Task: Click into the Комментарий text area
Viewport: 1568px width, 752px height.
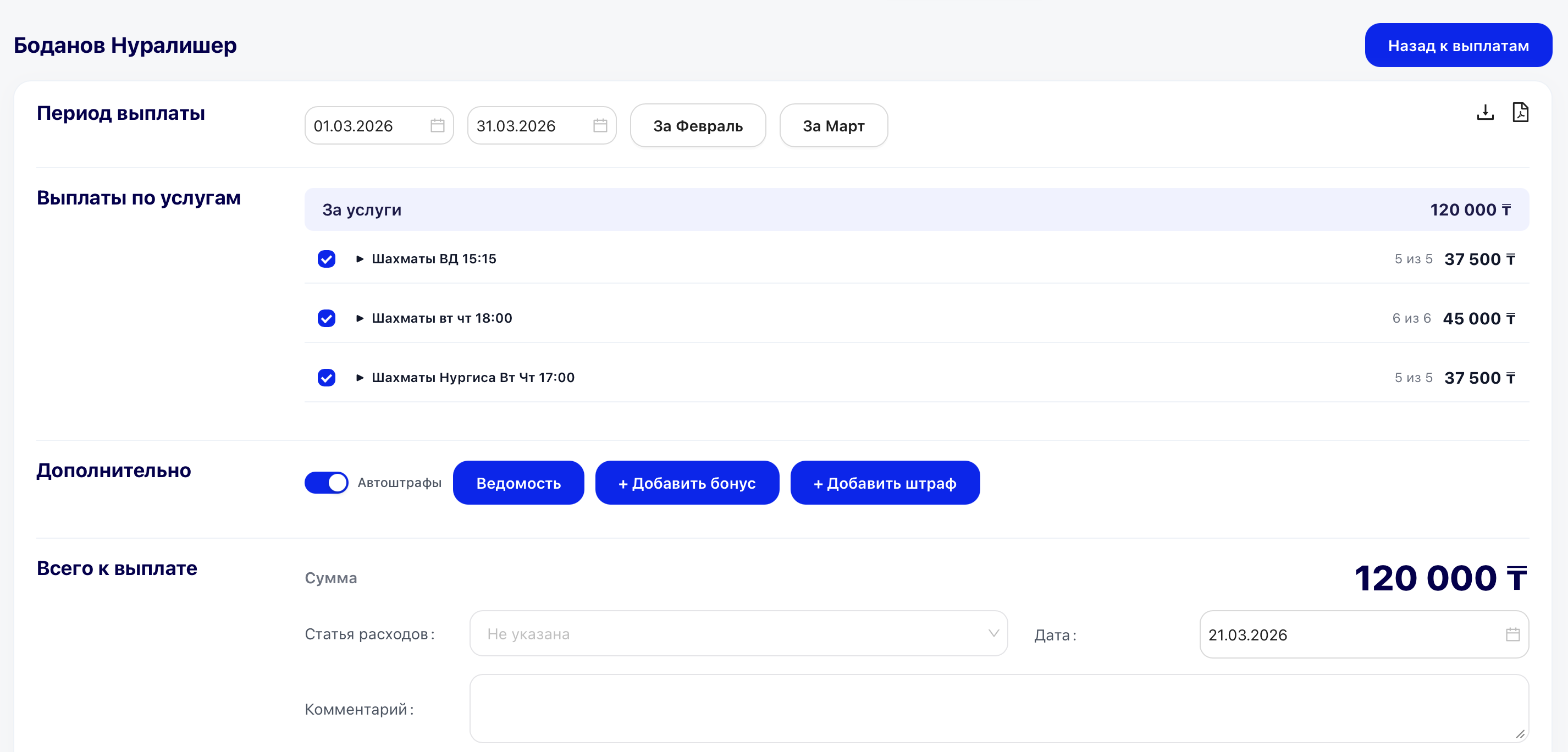Action: click(x=998, y=708)
